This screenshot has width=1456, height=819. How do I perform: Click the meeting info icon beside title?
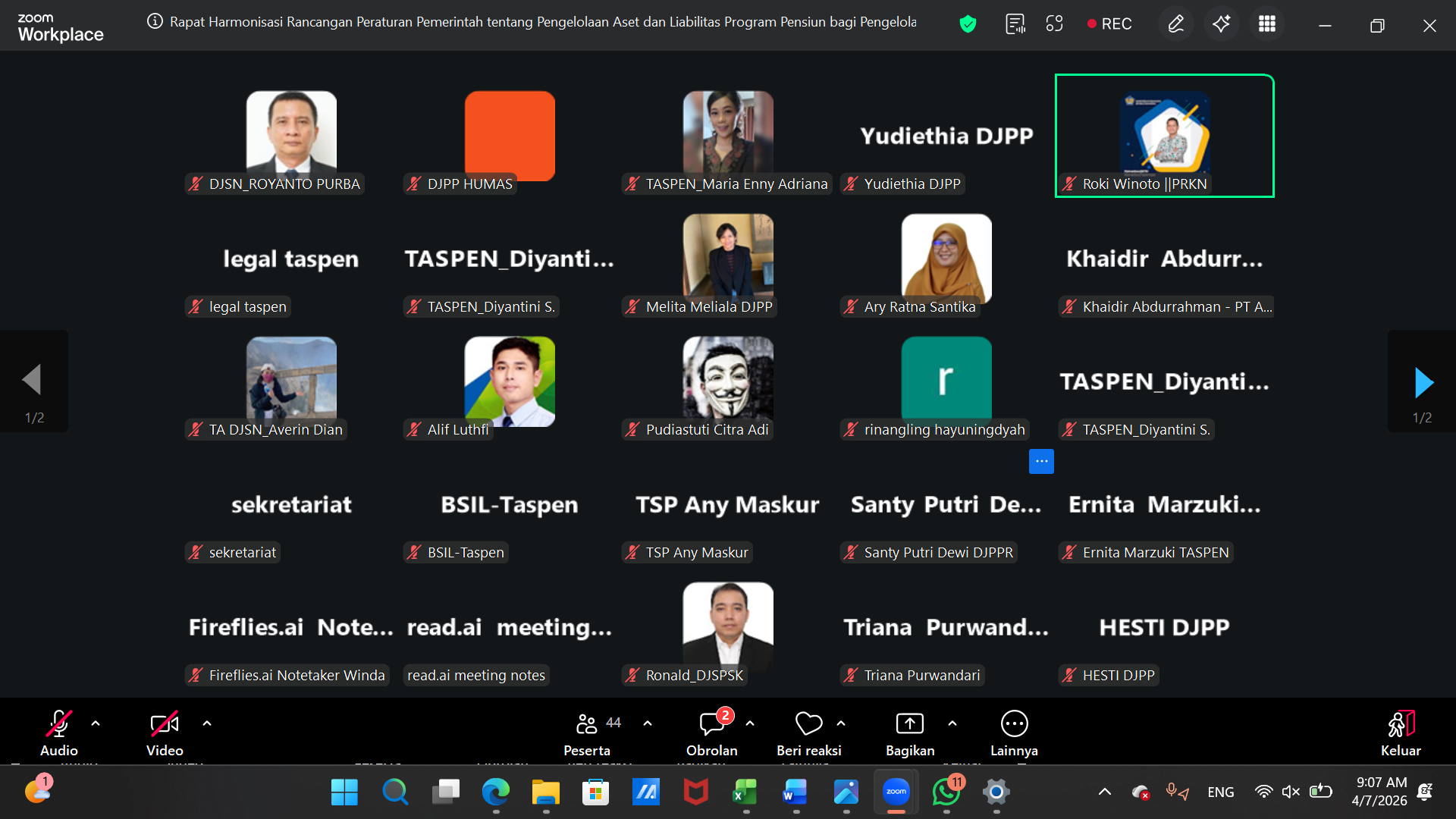(x=155, y=21)
